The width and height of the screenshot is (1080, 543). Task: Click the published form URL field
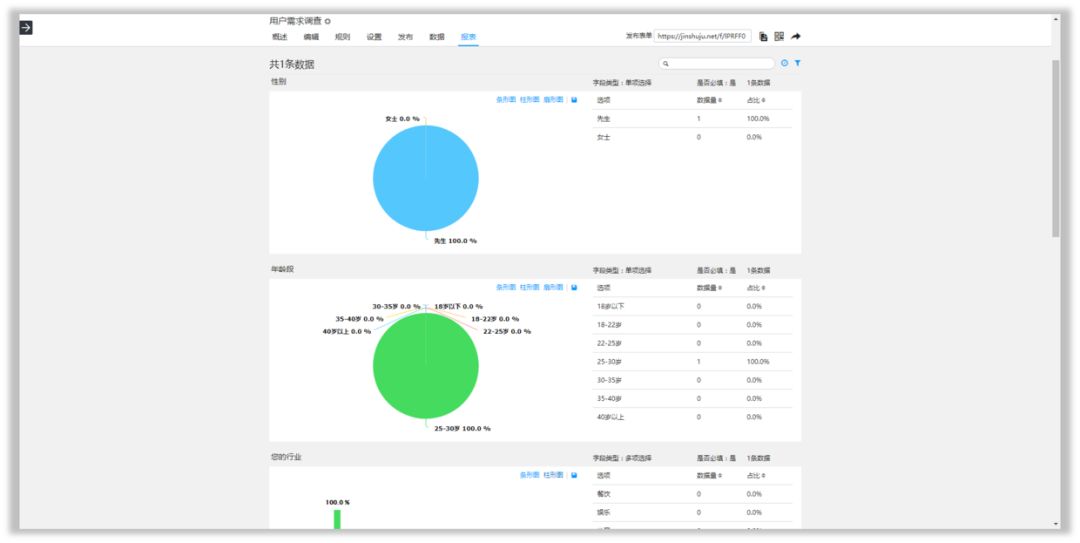(x=702, y=37)
